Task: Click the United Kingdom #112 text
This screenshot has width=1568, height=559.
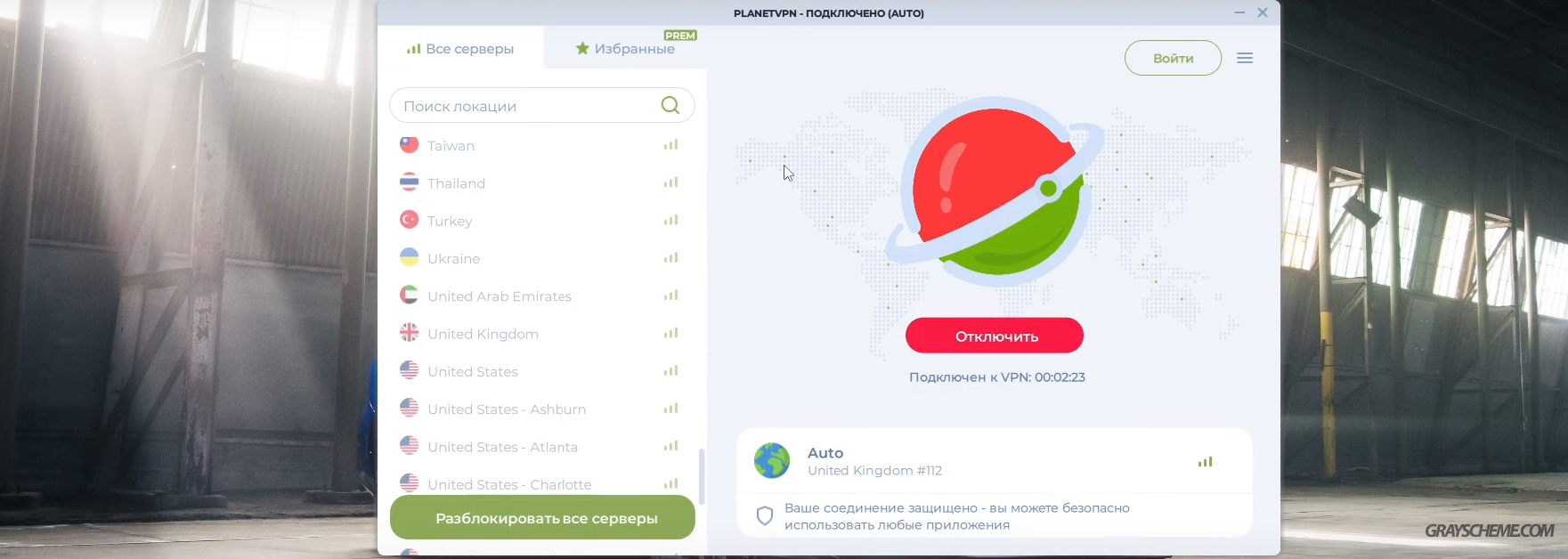Action: pos(874,470)
